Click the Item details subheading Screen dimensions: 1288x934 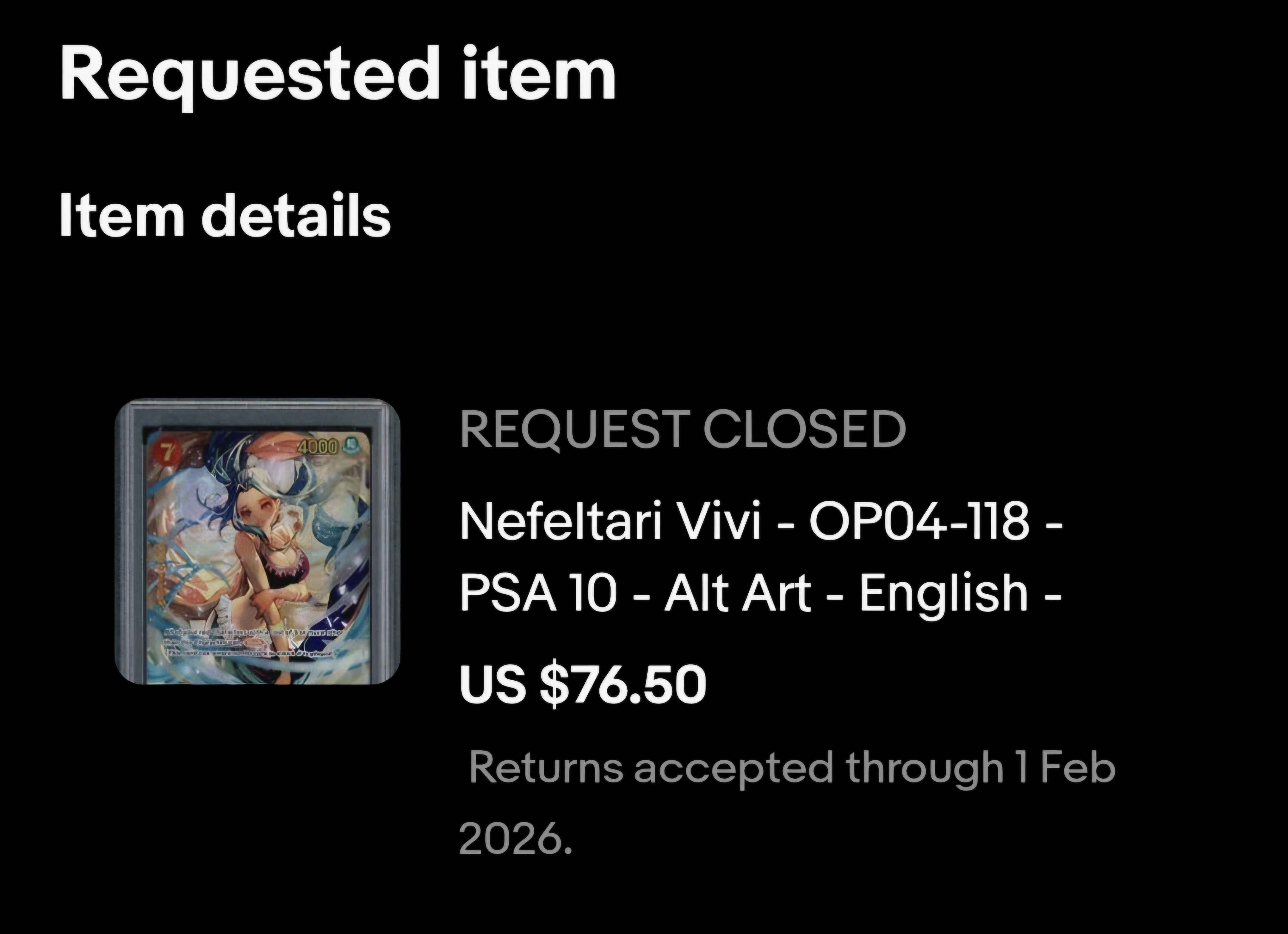click(x=225, y=216)
